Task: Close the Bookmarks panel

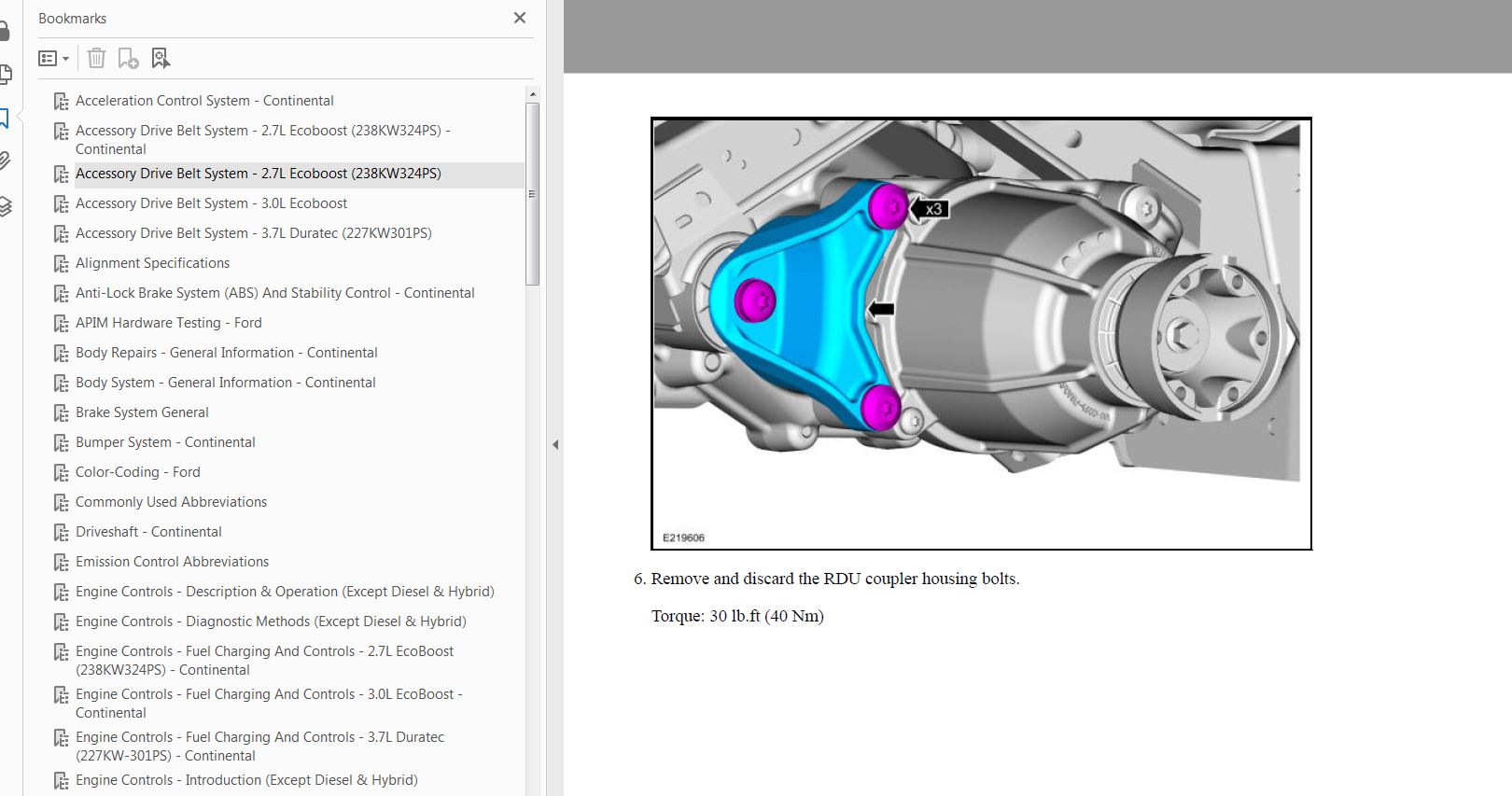Action: tap(520, 18)
